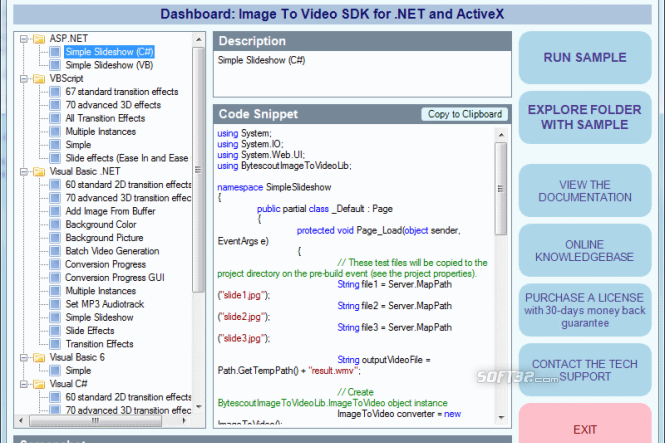
Task: Select 60 standard 2D transition effects under Visual C#
Action: (128, 397)
